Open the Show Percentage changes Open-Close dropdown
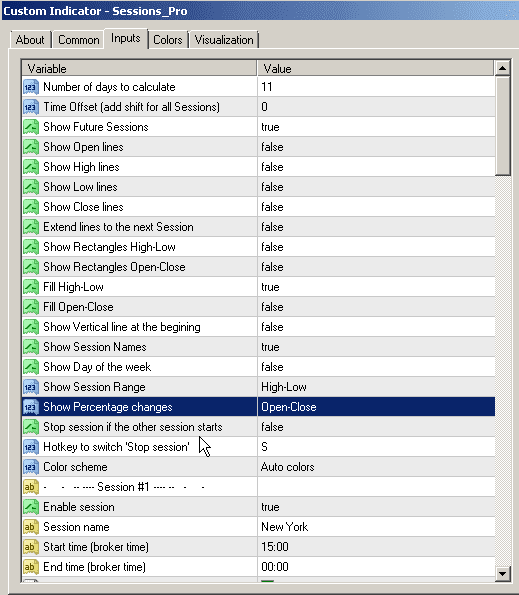The image size is (519, 595). click(x=376, y=407)
